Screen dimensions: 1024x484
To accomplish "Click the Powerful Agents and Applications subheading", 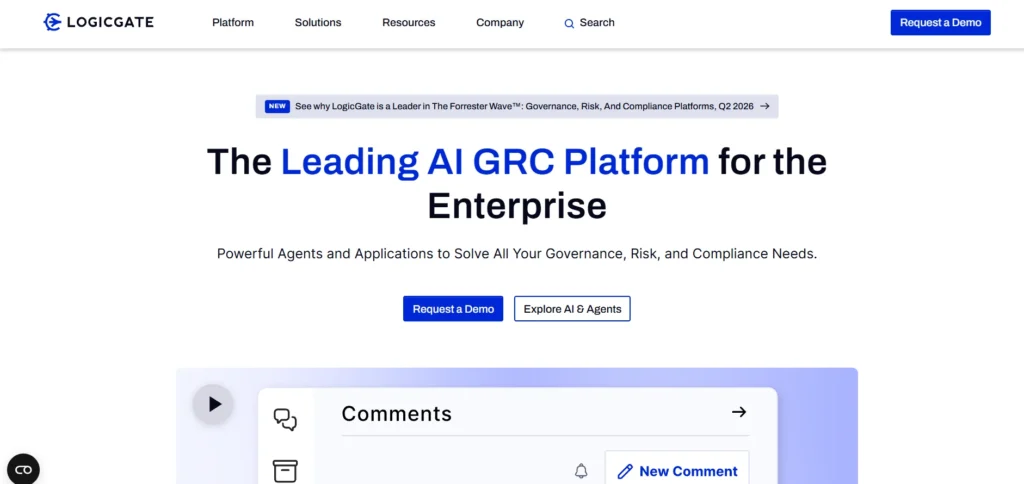I will pyautogui.click(x=517, y=253).
